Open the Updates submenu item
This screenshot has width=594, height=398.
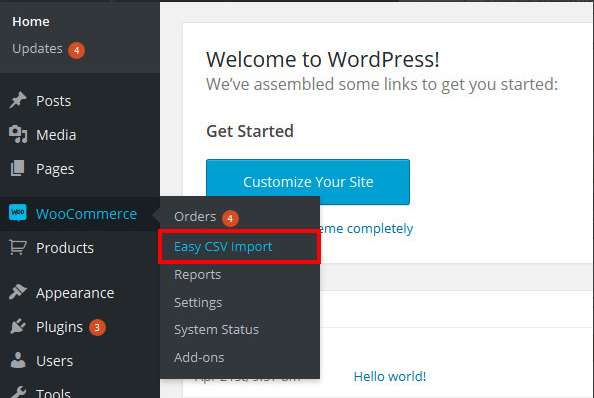point(37,48)
